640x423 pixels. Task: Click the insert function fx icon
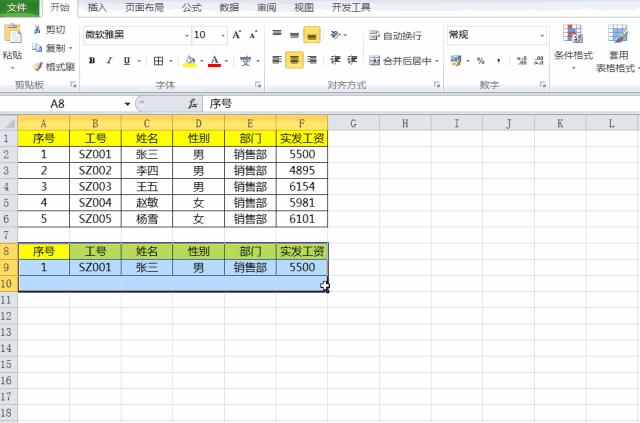tap(193, 104)
